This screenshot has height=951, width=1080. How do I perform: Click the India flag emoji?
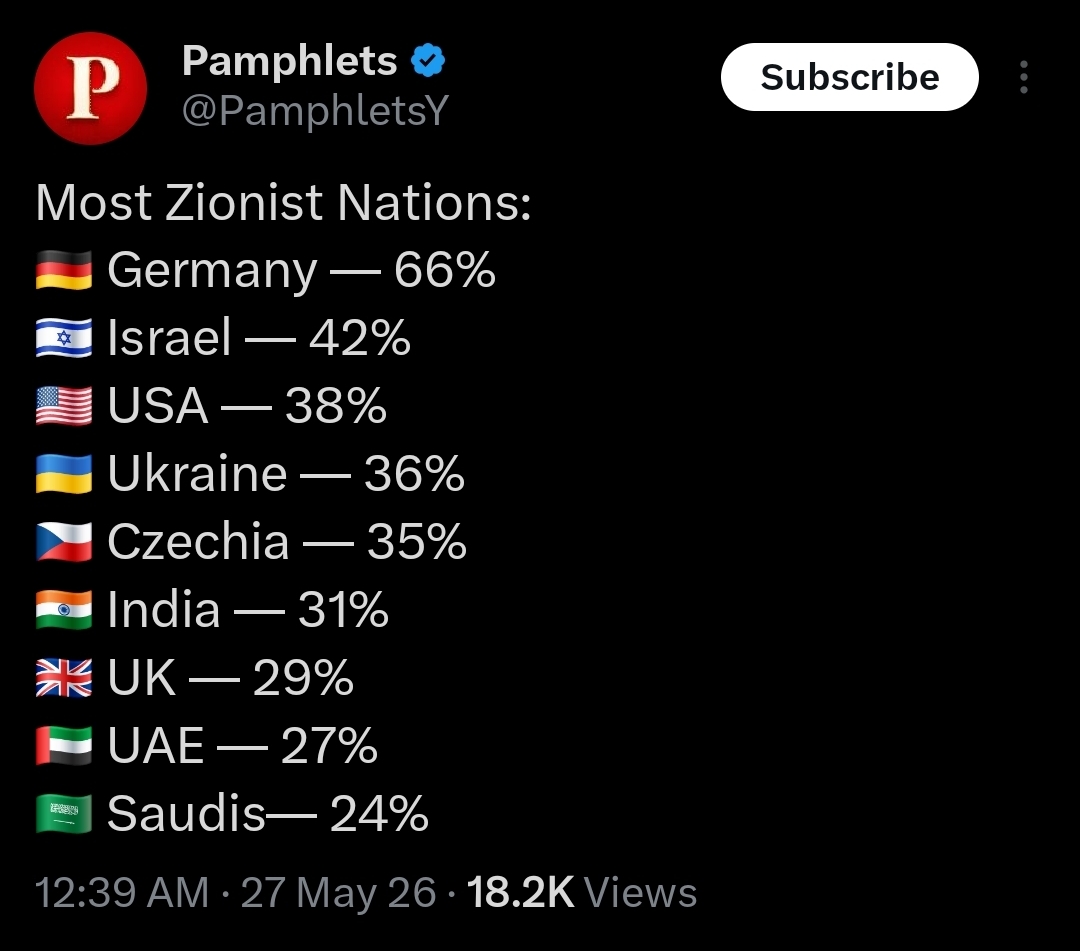pos(63,610)
